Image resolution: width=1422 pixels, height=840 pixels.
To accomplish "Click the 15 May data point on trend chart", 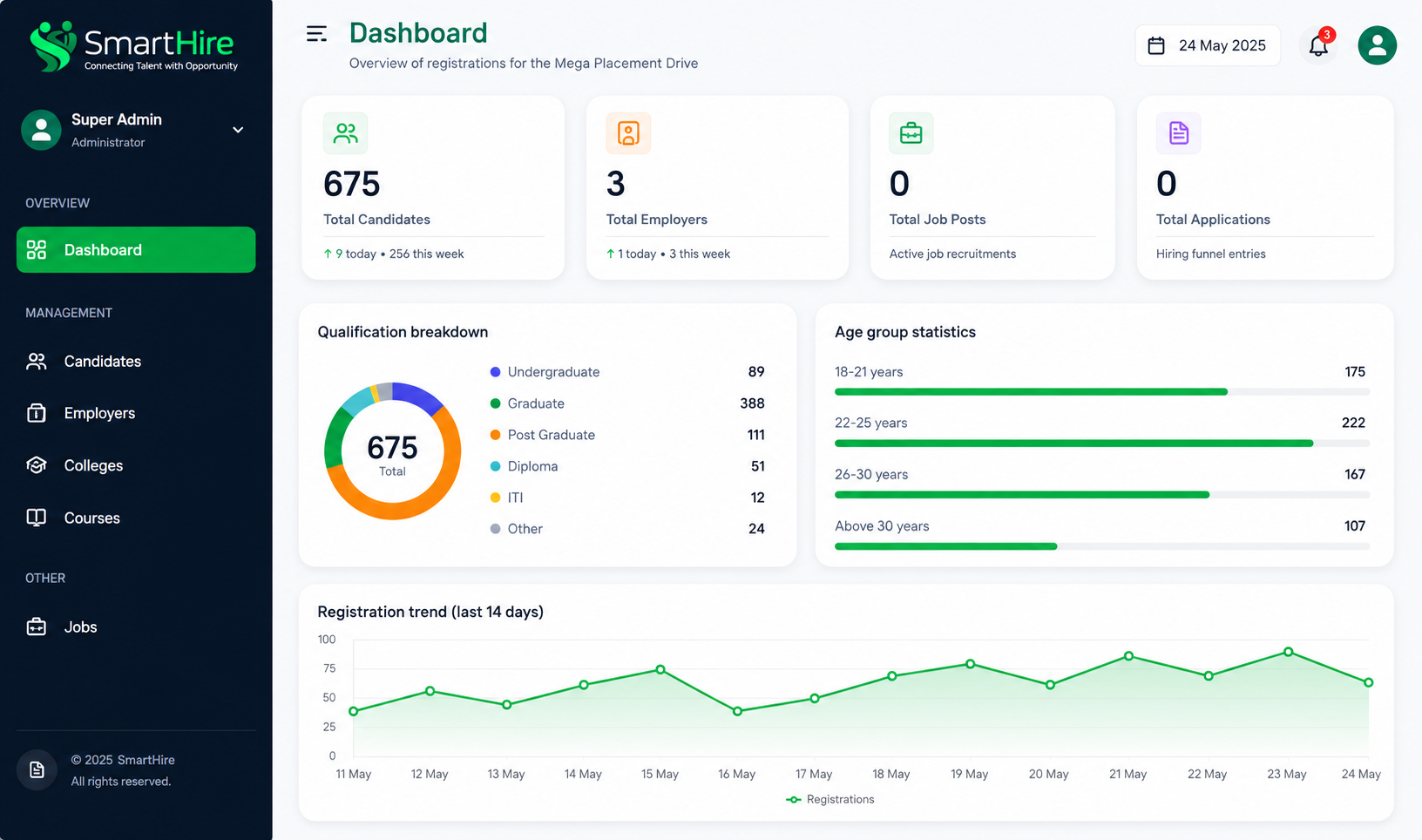I will click(x=660, y=669).
